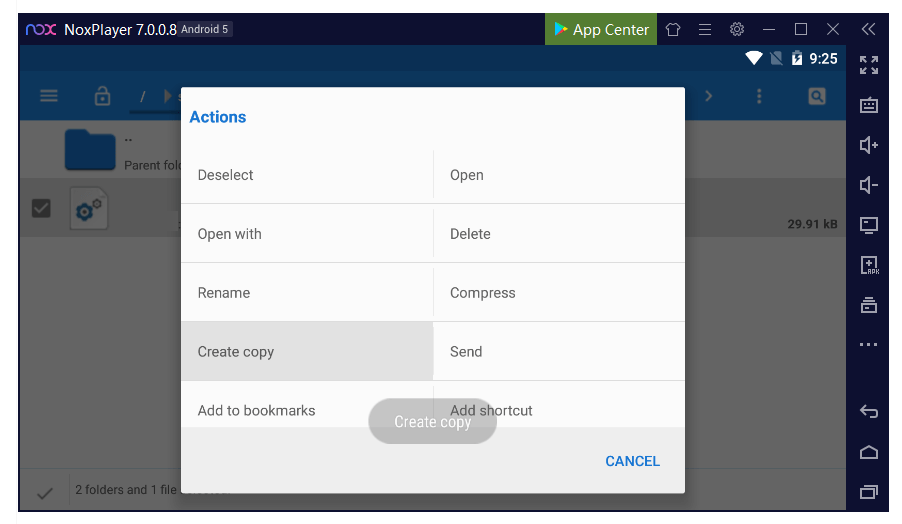902x524 pixels.
Task: Click the 9:25 clock
Action: click(823, 59)
